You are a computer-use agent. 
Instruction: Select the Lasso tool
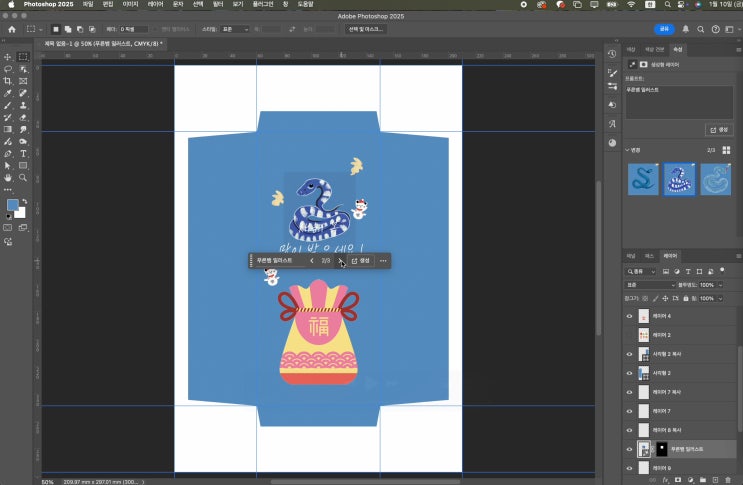(x=8, y=69)
